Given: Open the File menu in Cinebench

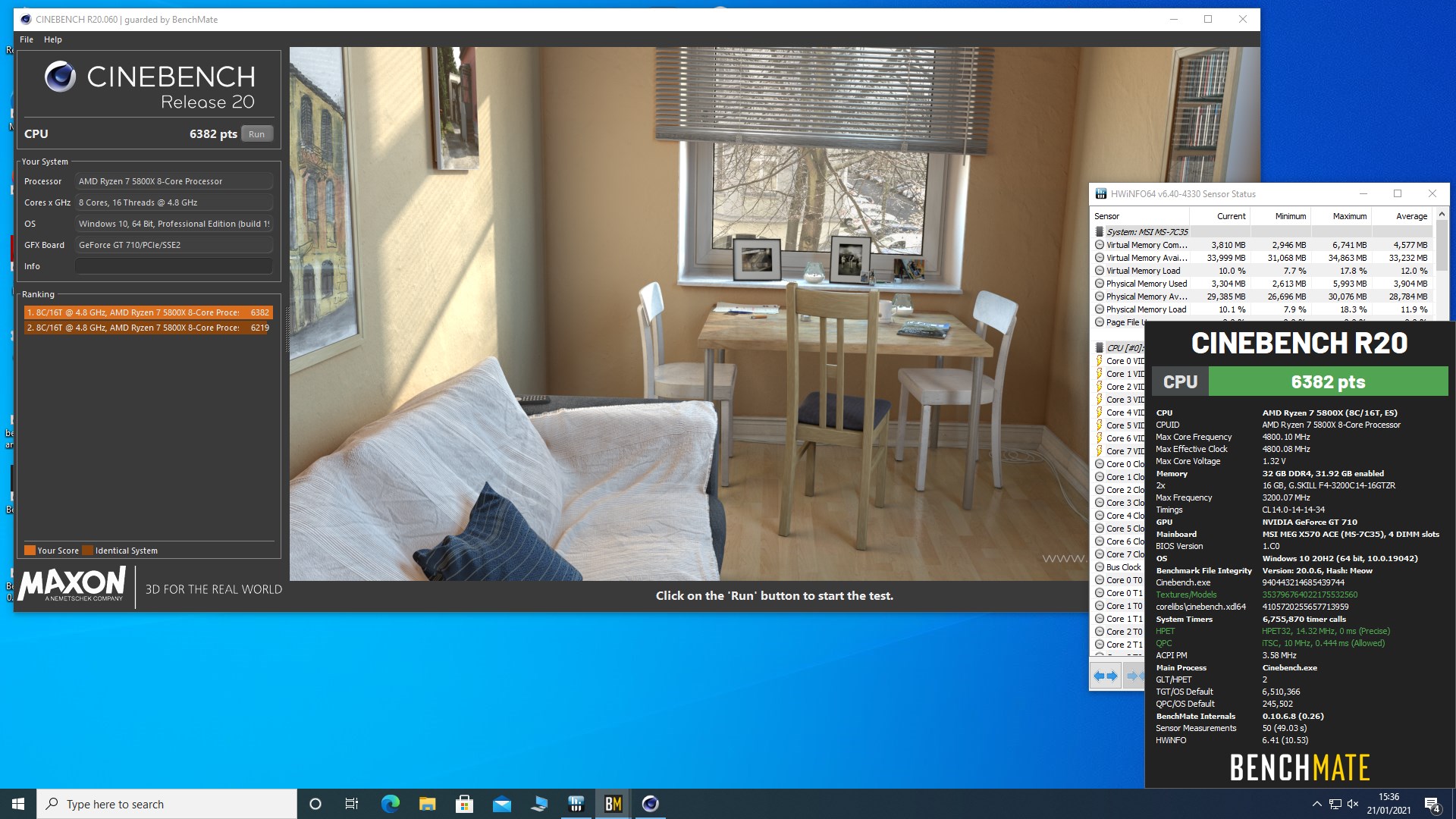Looking at the screenshot, I should (x=27, y=39).
